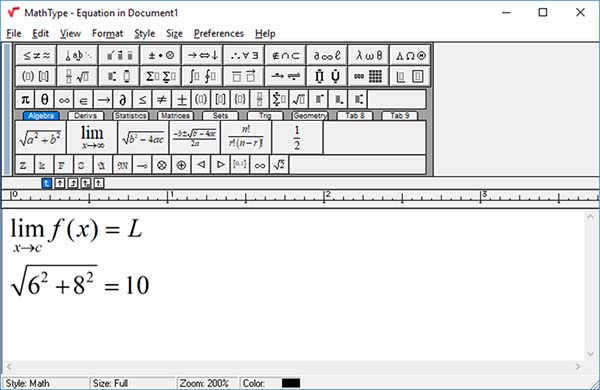Open the Format menu
Screen dimensions: 600x390
[108, 34]
